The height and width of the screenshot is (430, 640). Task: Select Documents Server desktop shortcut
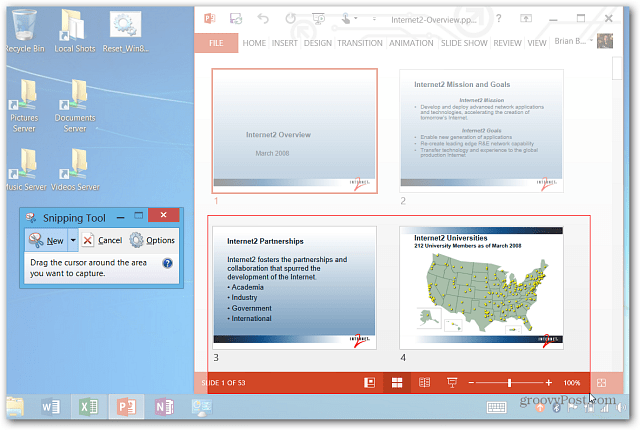click(75, 106)
